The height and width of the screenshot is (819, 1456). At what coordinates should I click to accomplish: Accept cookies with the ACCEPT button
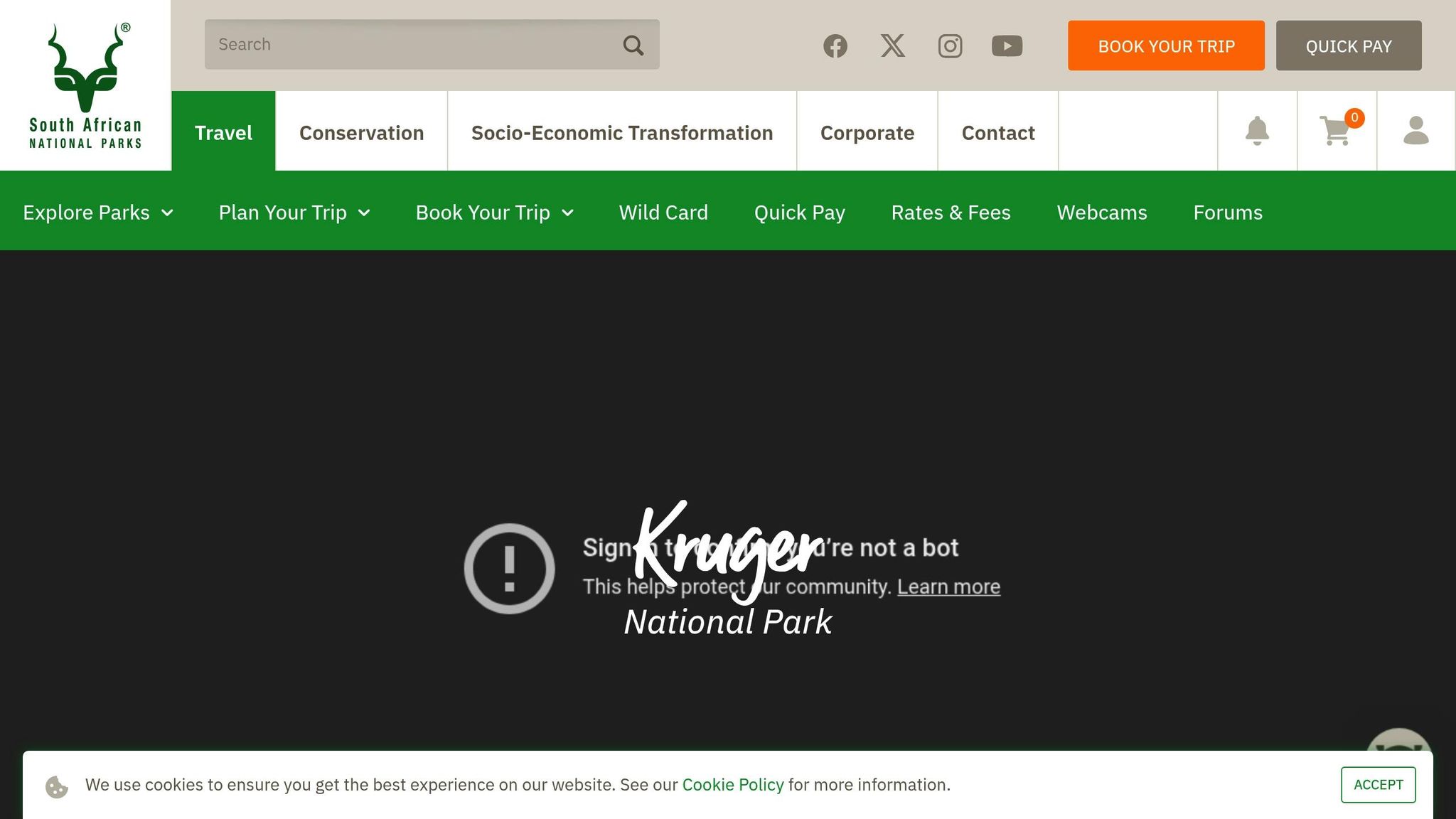tap(1378, 785)
